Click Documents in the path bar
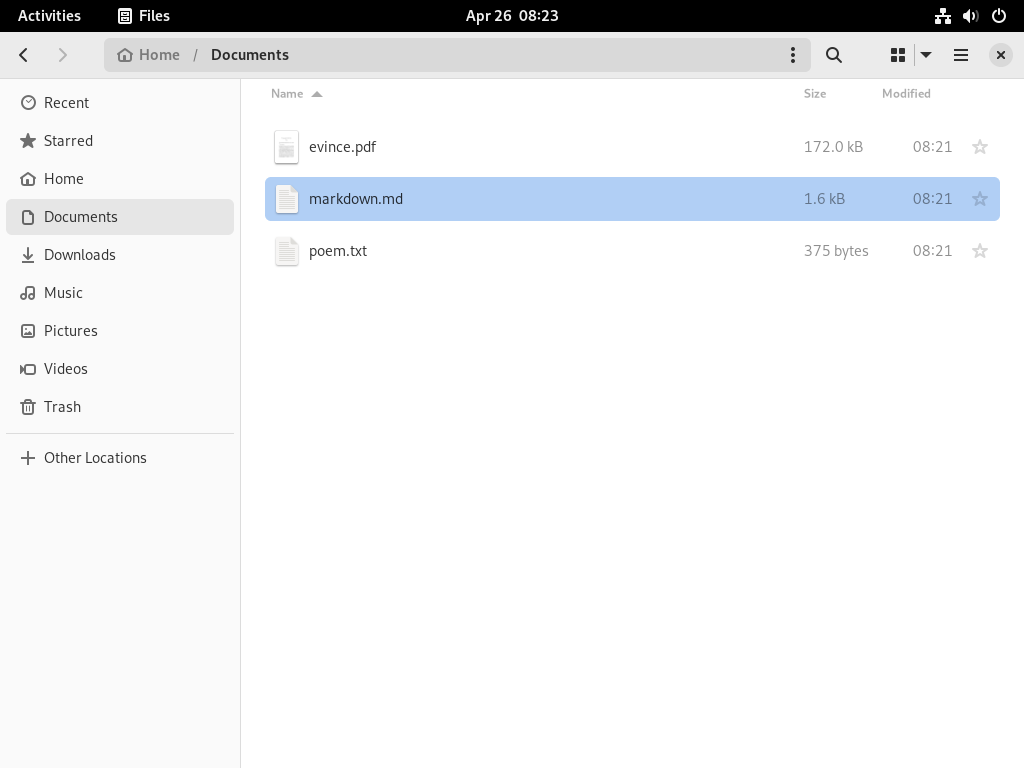This screenshot has height=768, width=1024. pos(250,55)
